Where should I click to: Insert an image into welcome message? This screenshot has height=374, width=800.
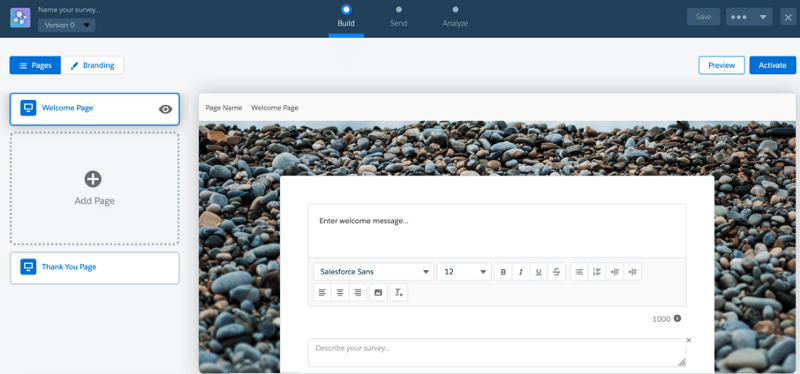point(378,292)
